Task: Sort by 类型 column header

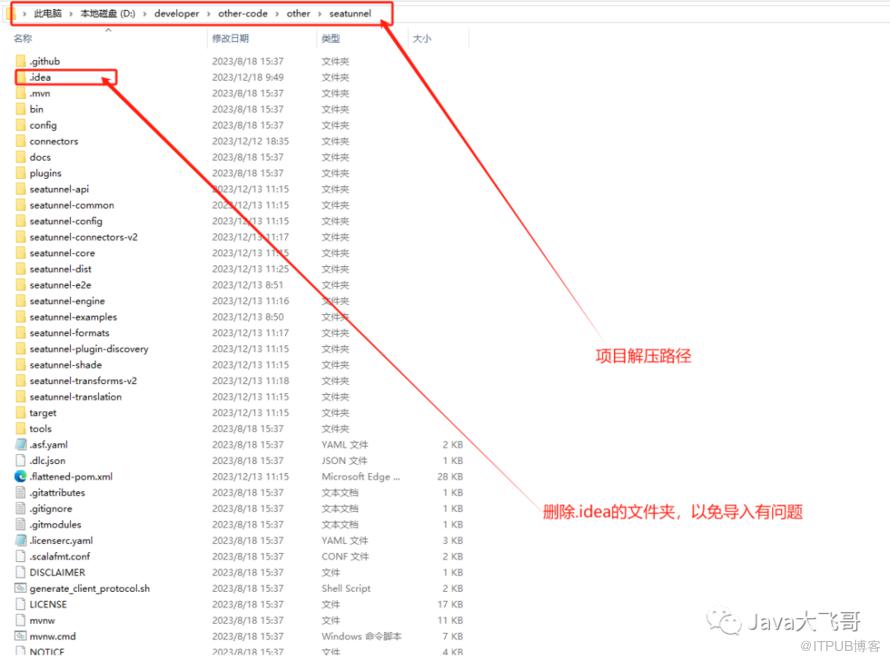Action: [x=330, y=39]
